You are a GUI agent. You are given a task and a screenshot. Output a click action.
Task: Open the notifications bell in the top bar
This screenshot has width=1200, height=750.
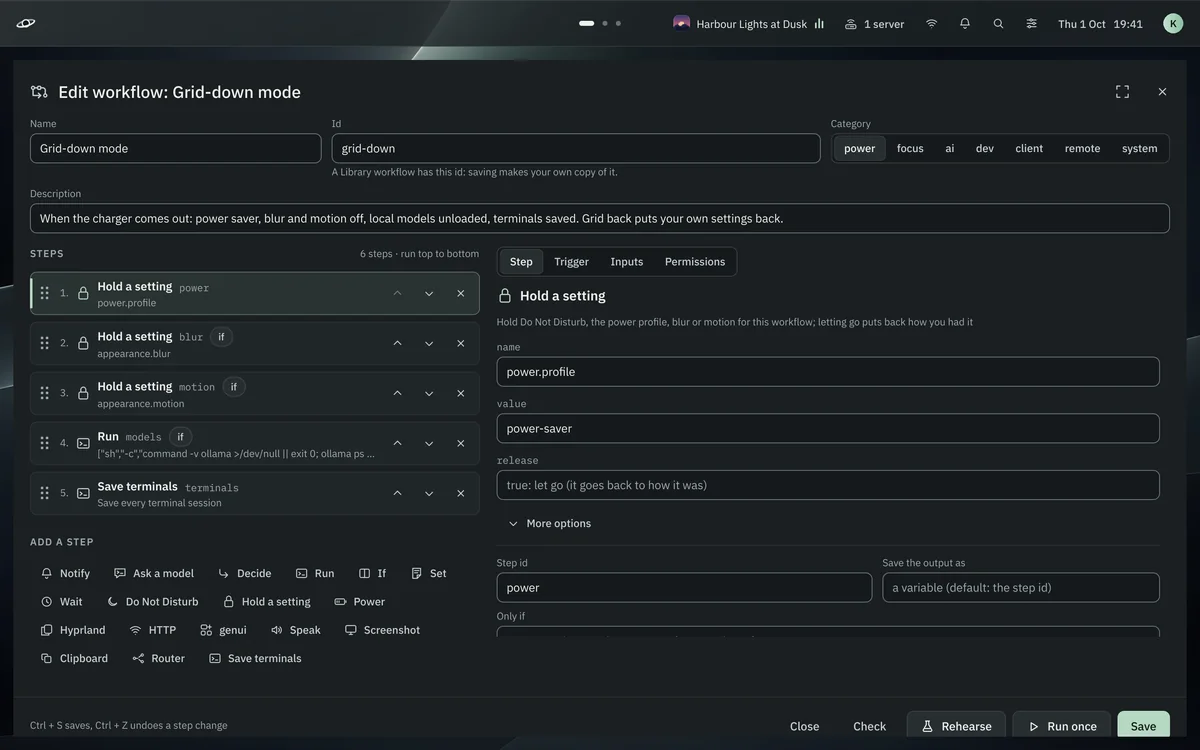tap(965, 23)
